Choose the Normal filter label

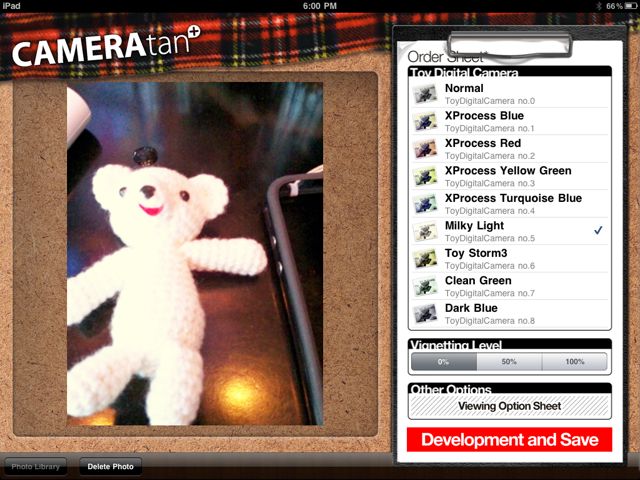[x=464, y=88]
